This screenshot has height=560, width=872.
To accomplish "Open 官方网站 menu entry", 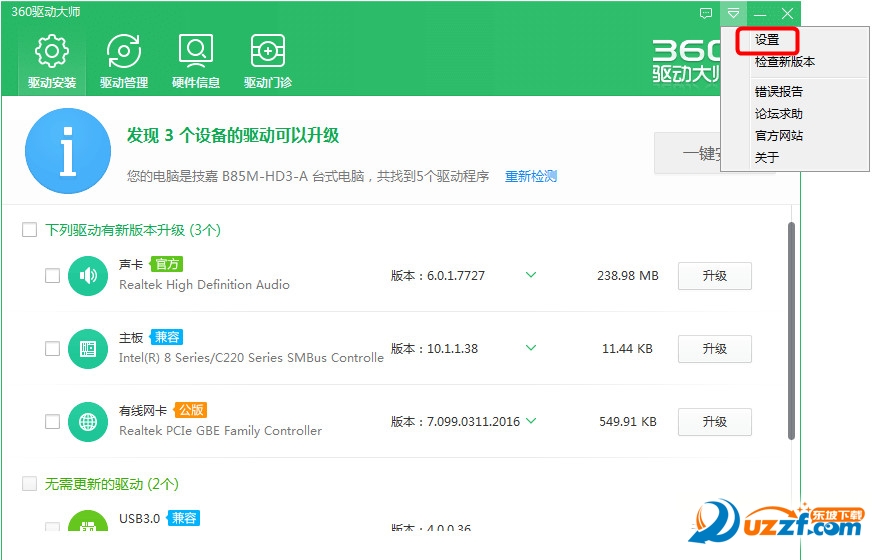I will click(779, 136).
